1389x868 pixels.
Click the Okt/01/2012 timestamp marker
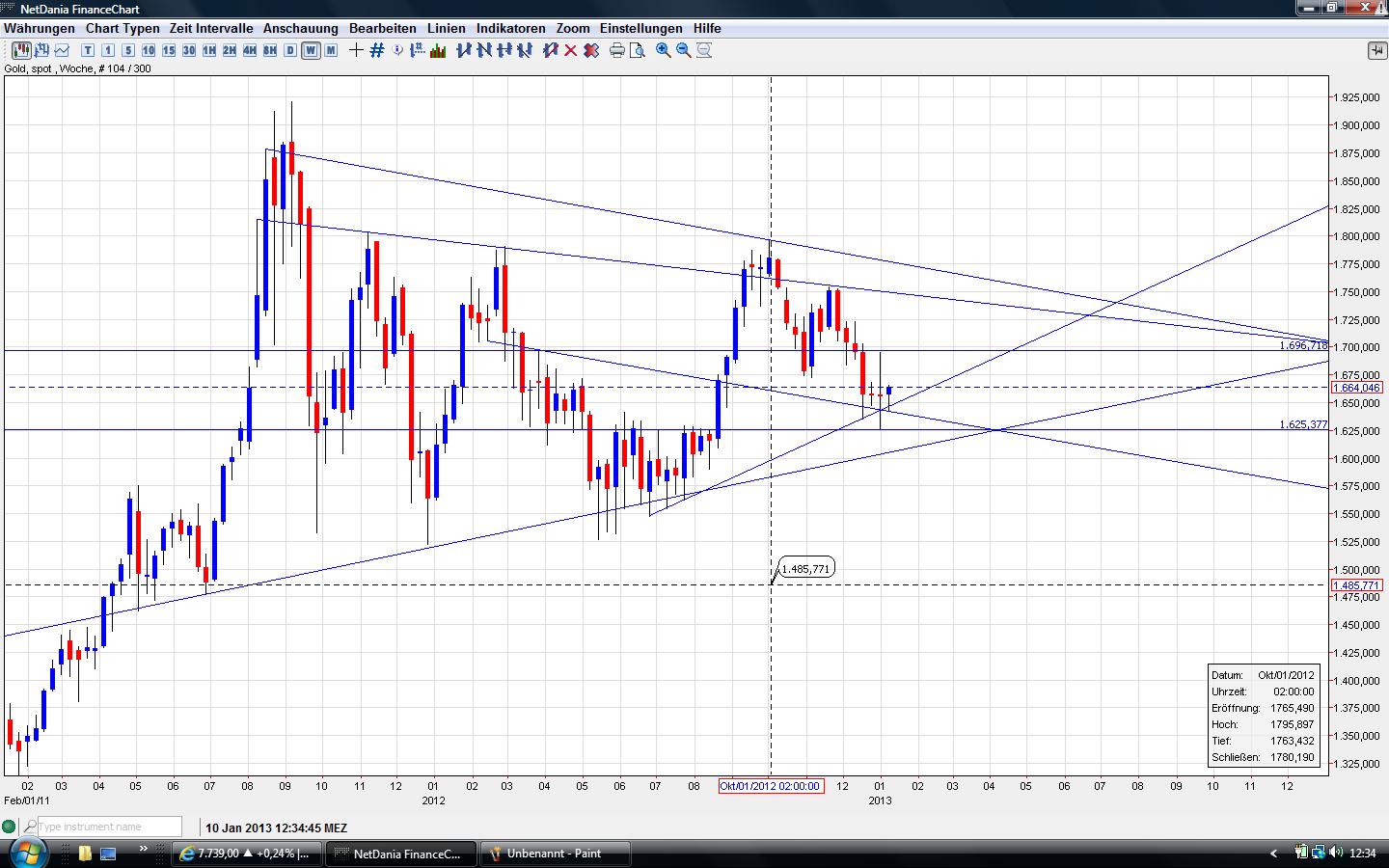(771, 786)
